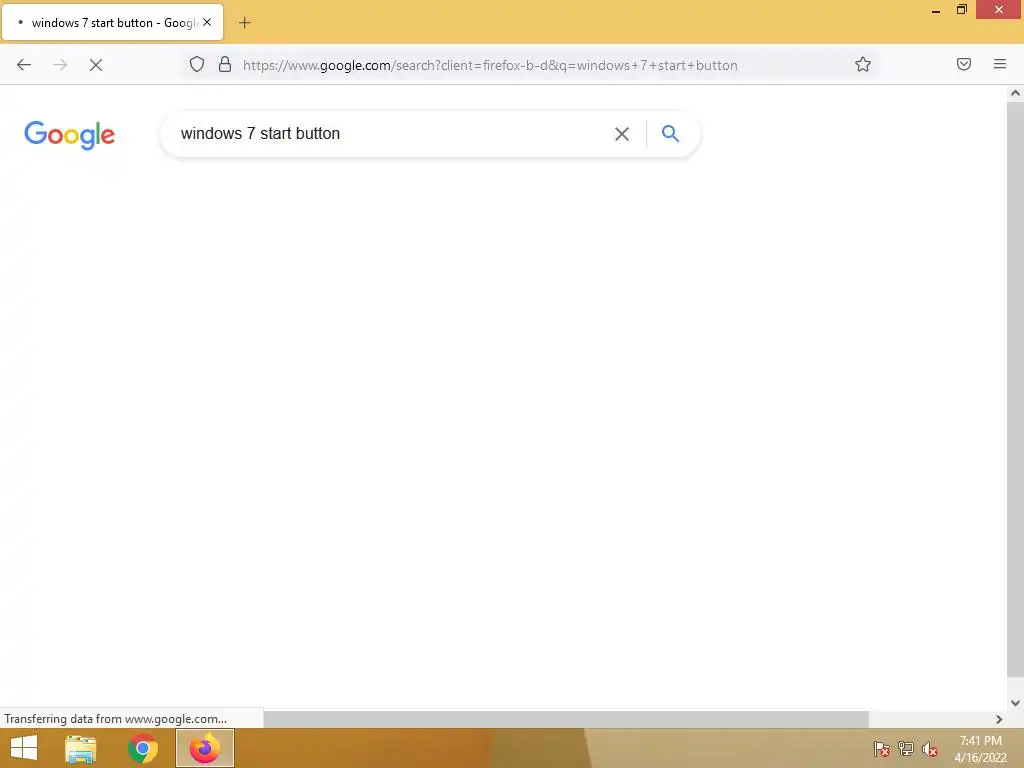Click the vertical scrollbar up arrow

[x=1015, y=93]
